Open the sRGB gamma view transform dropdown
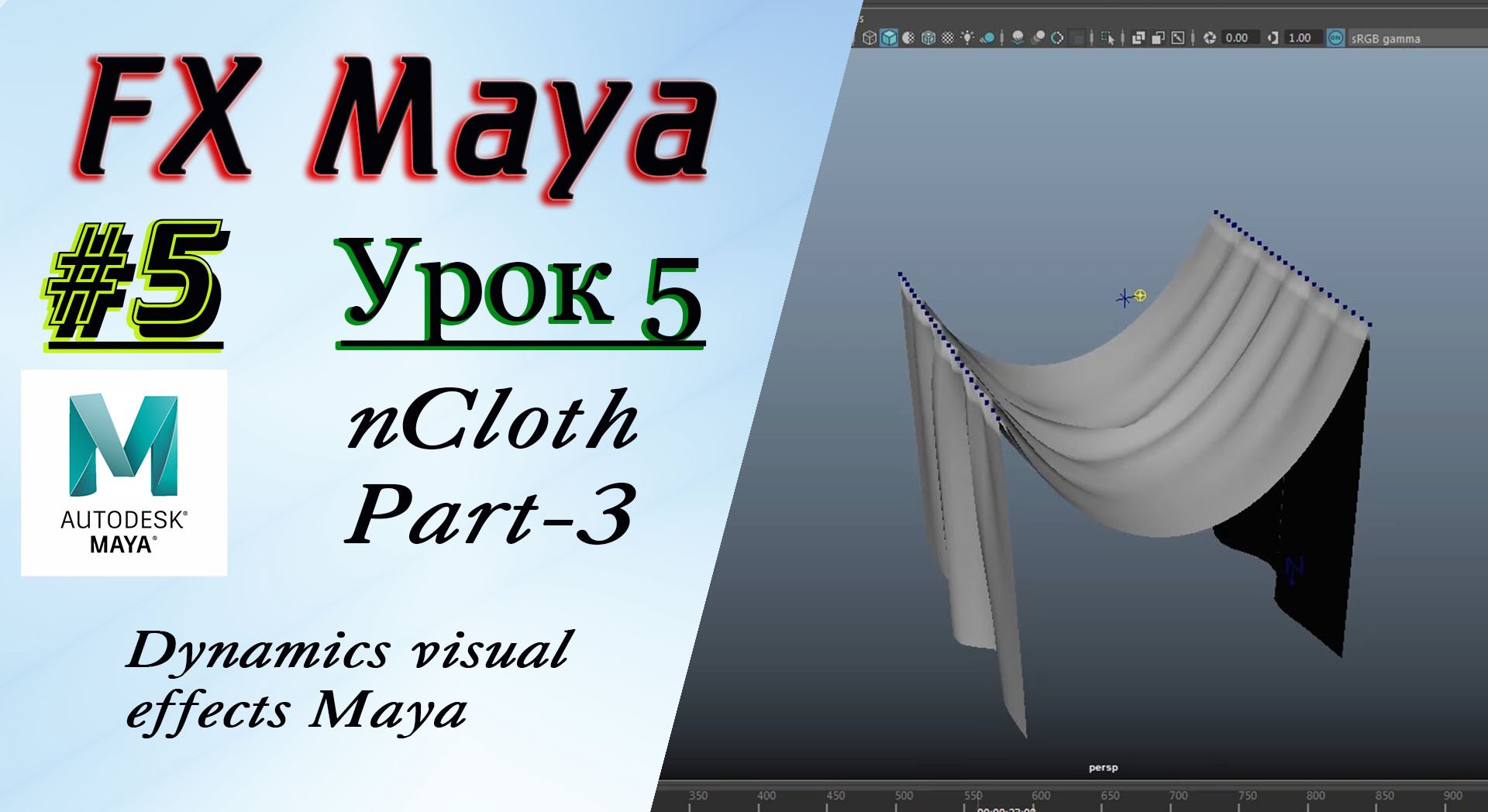Screen dimensions: 1488x812 click(x=1418, y=38)
